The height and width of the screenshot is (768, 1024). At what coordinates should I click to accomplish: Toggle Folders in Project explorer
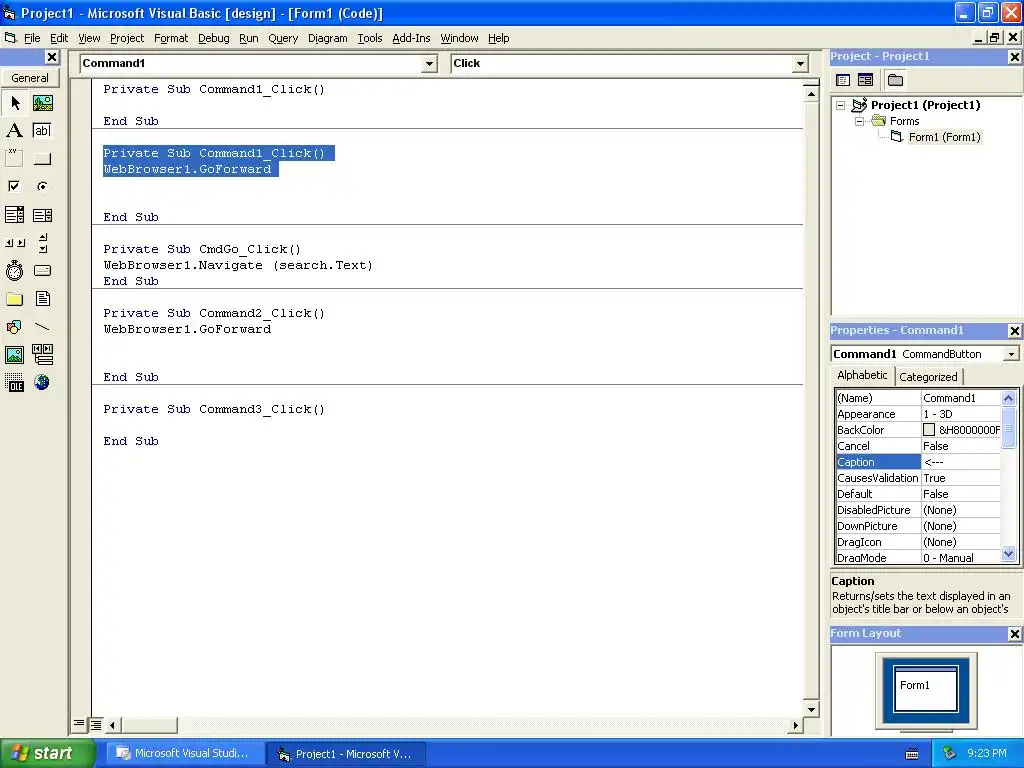click(x=895, y=80)
